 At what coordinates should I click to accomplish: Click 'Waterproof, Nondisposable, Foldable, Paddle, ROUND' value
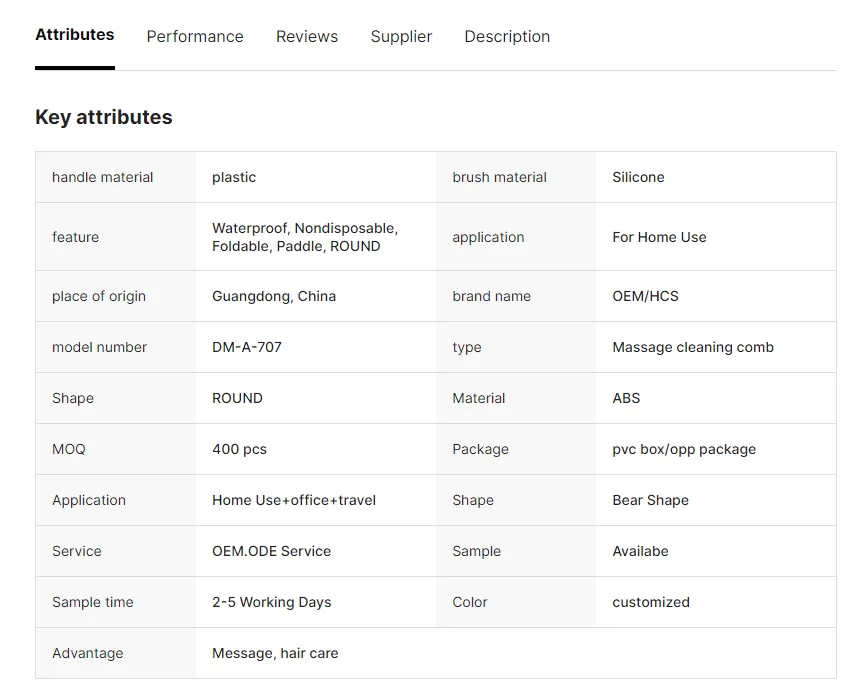tap(305, 237)
